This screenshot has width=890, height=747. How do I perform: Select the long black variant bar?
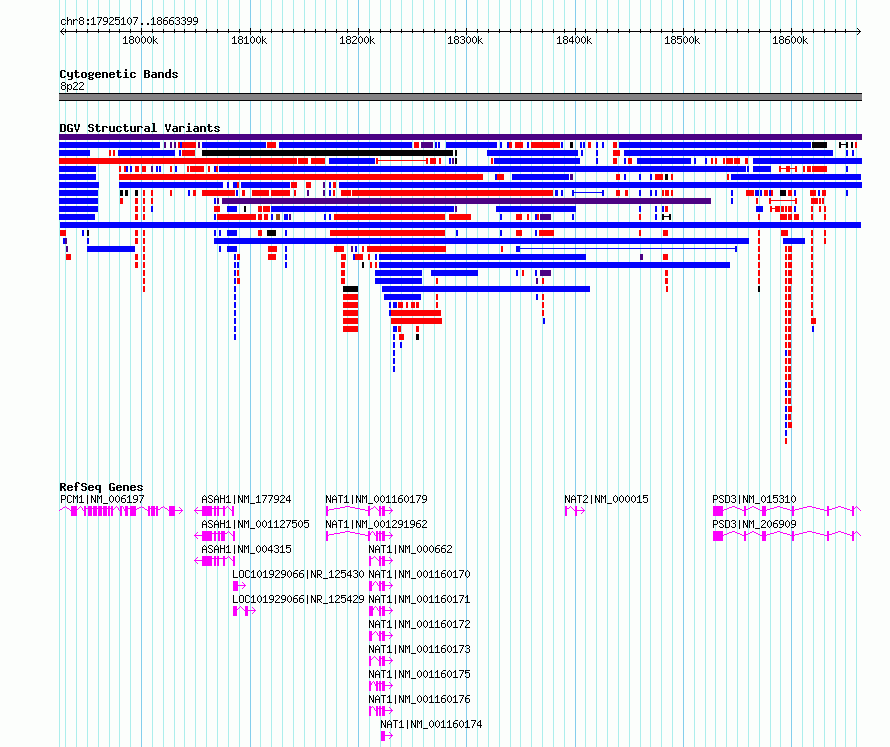(328, 153)
